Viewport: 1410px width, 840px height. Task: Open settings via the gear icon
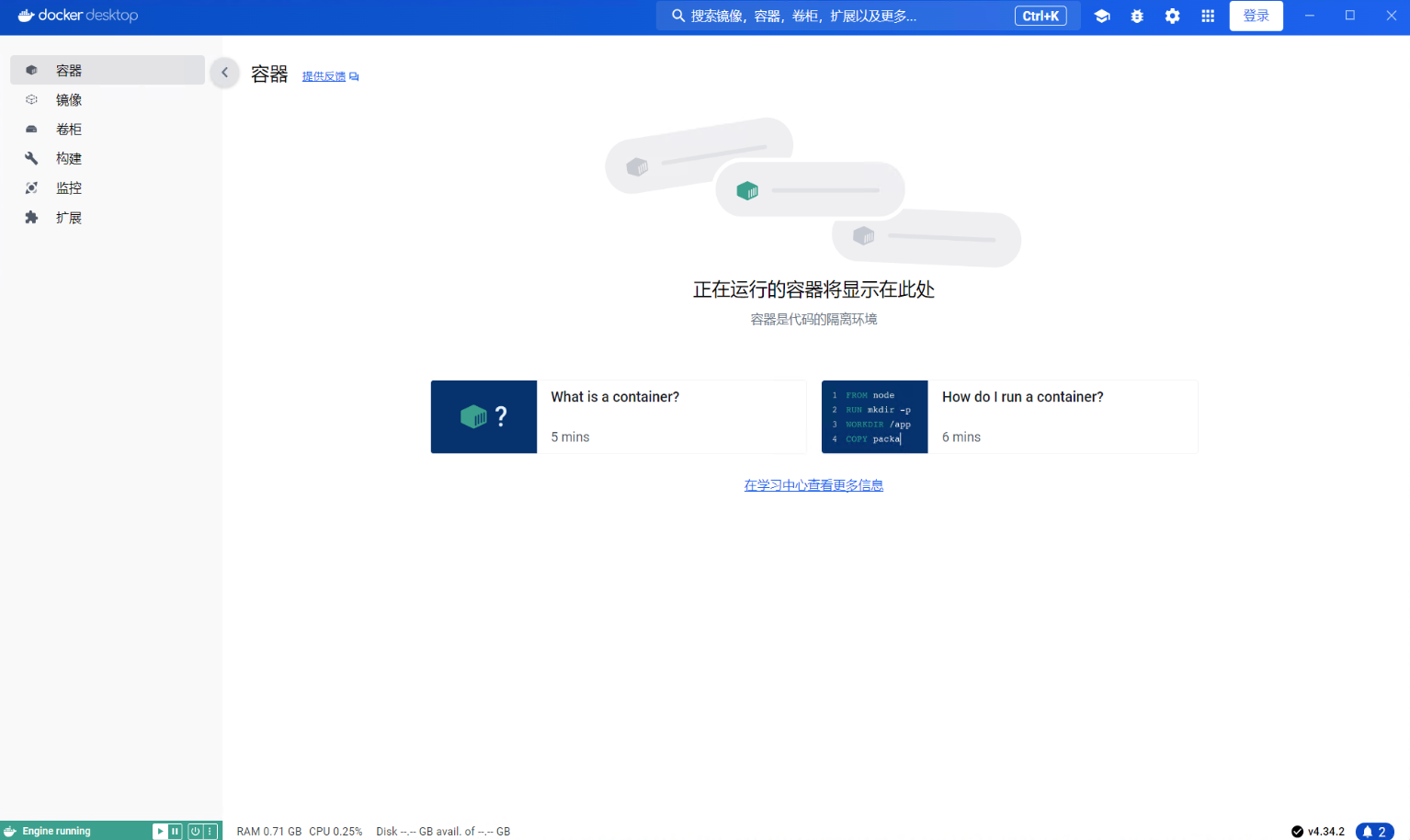click(x=1172, y=16)
